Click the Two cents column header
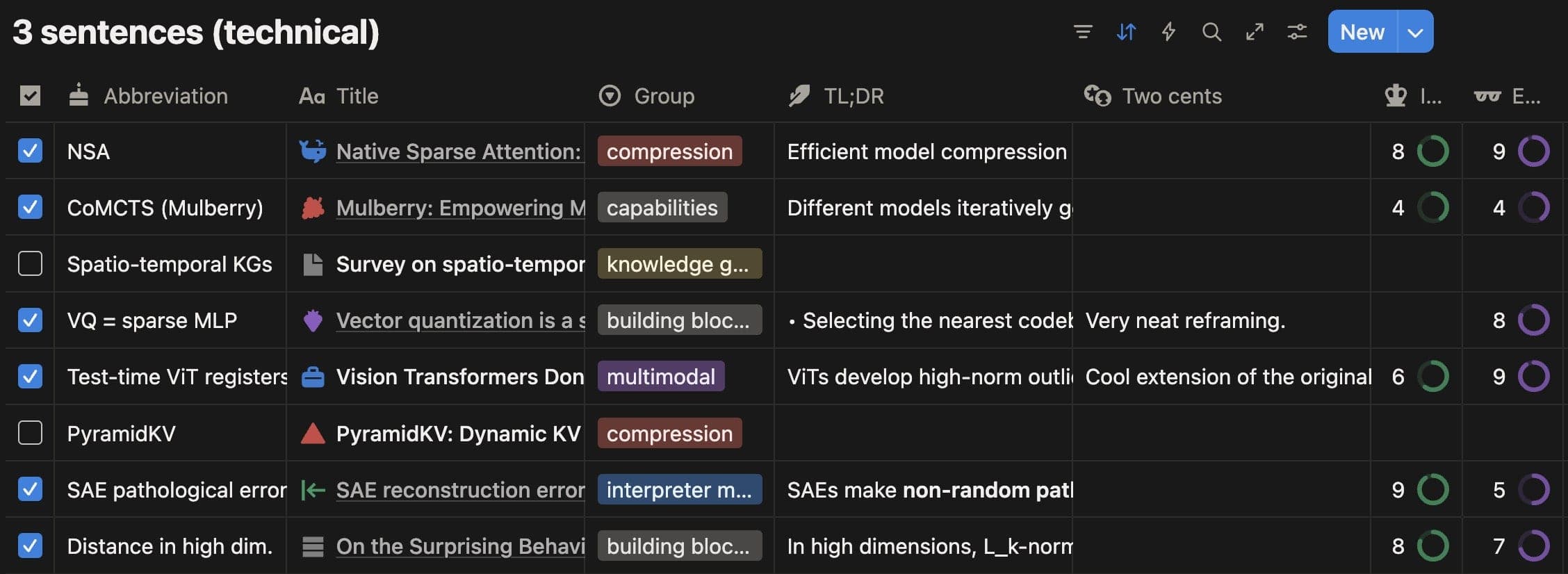 click(1172, 96)
